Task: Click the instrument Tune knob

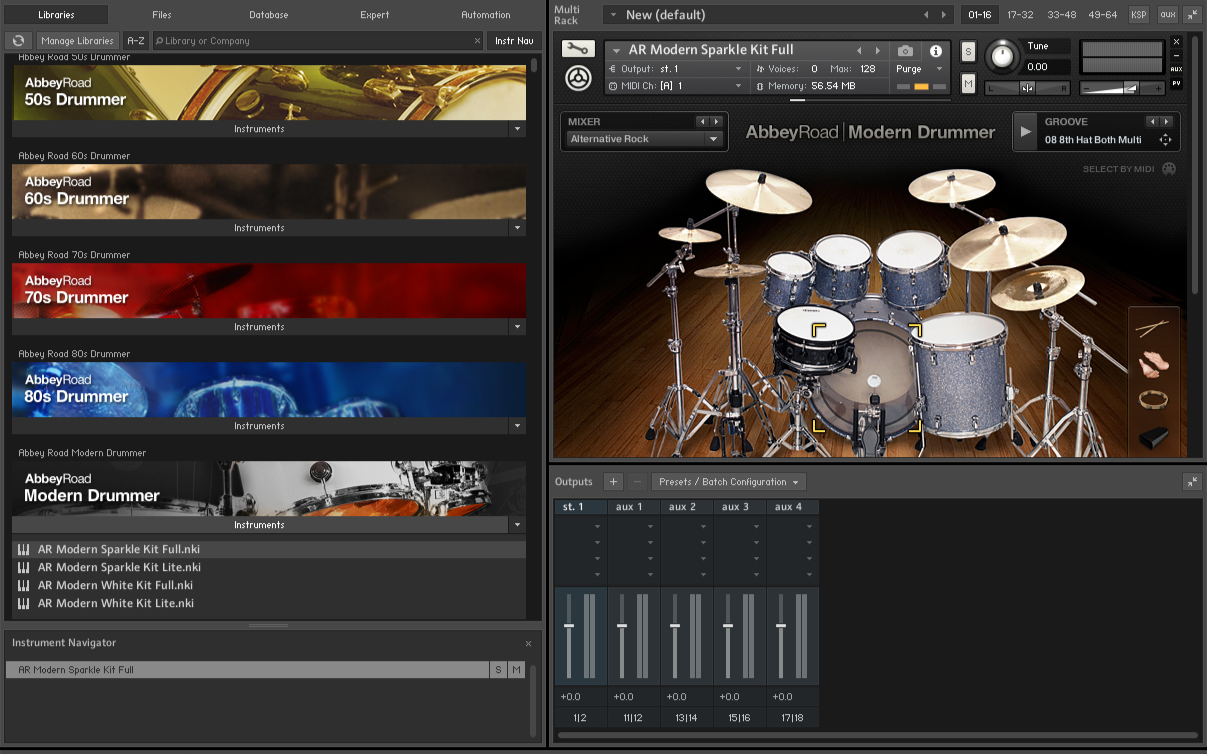Action: [1001, 57]
